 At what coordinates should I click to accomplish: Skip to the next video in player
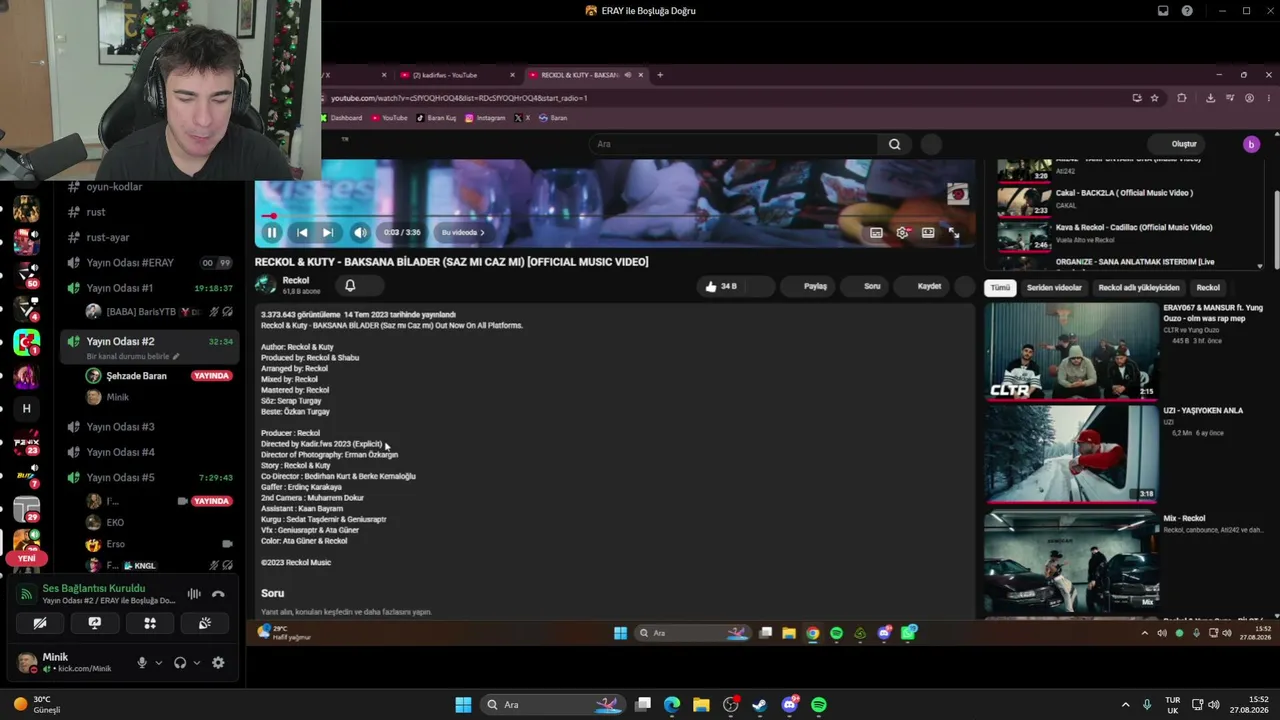327,232
